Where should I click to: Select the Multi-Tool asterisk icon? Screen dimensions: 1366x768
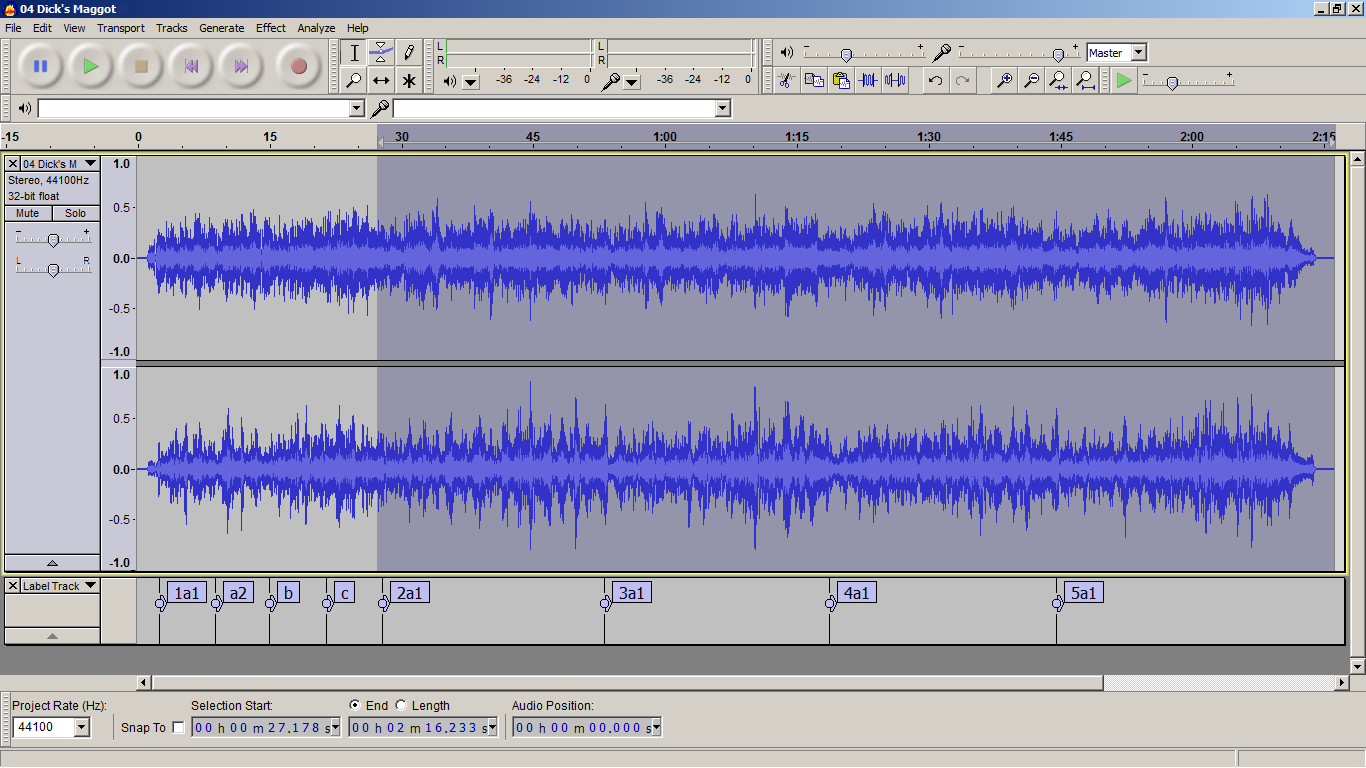tap(408, 81)
